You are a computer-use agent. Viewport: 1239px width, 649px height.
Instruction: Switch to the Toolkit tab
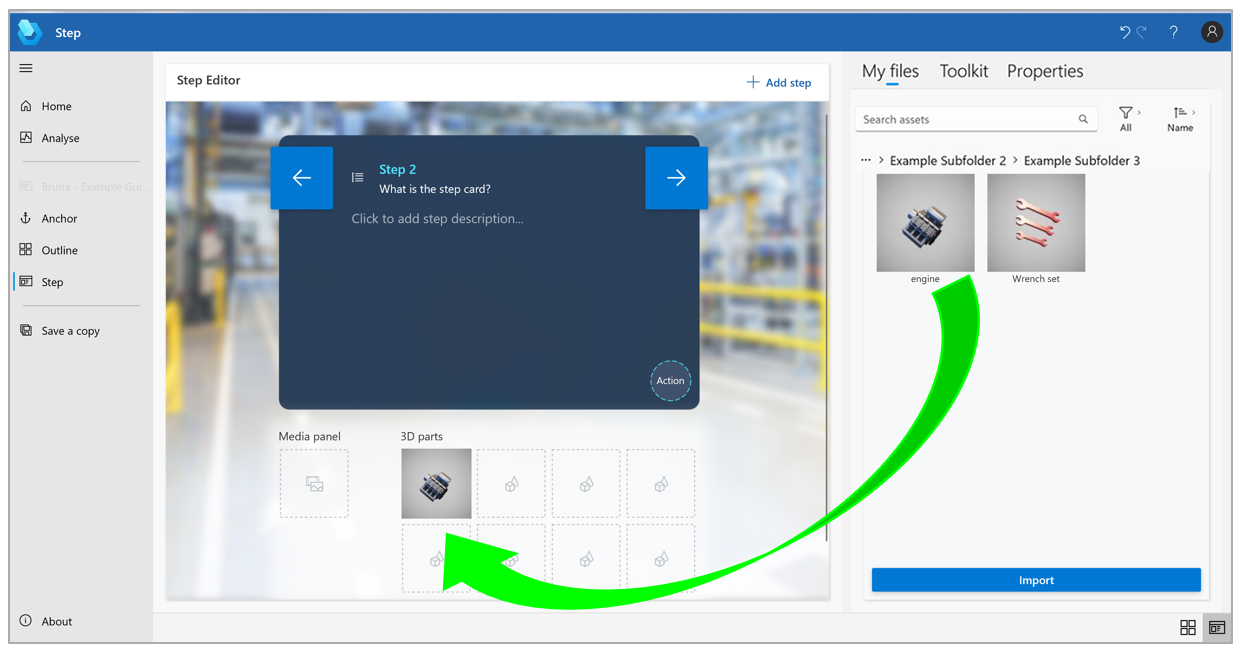(964, 71)
